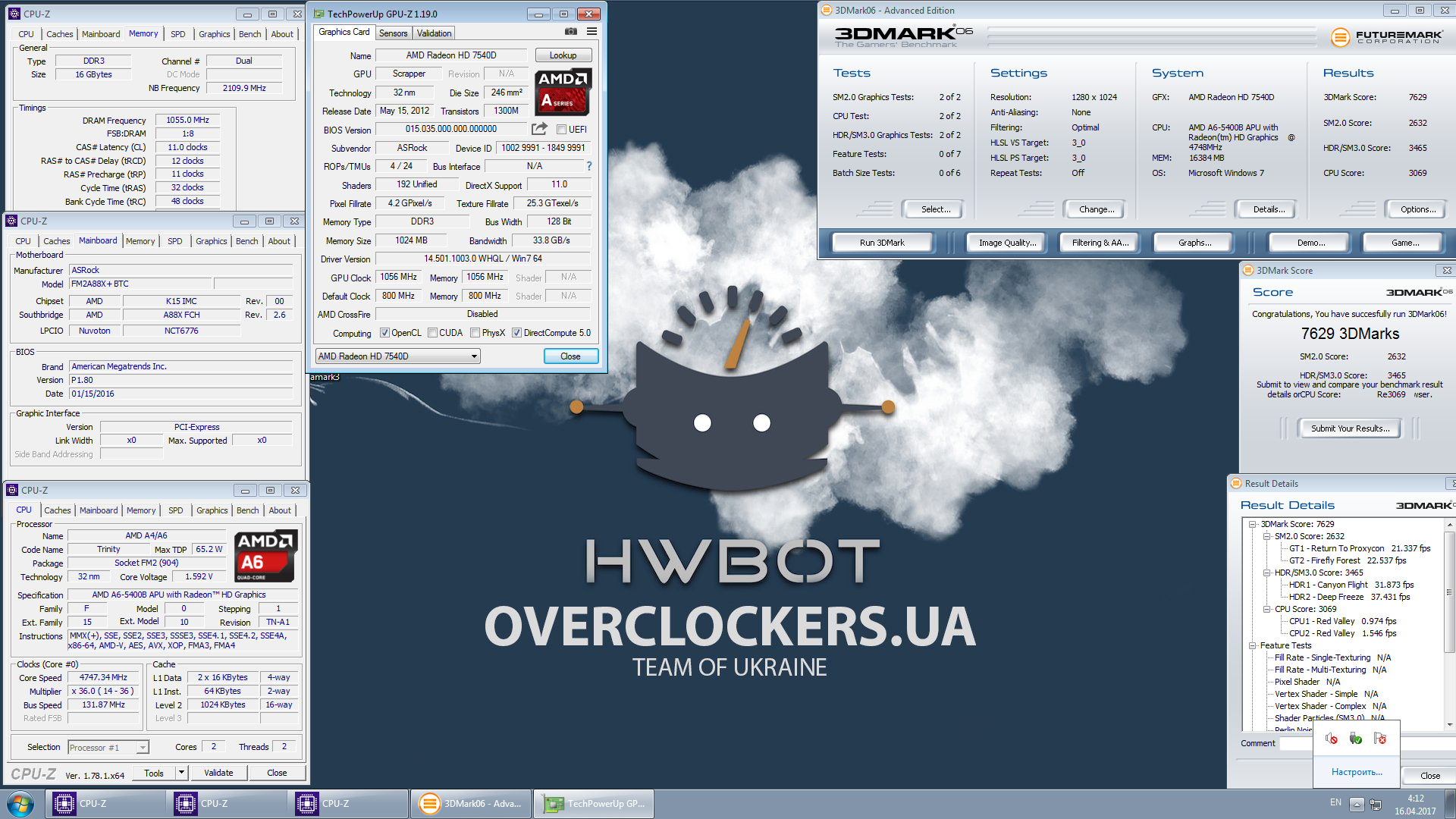
Task: Show hidden tray icons arrow
Action: pyautogui.click(x=1357, y=804)
